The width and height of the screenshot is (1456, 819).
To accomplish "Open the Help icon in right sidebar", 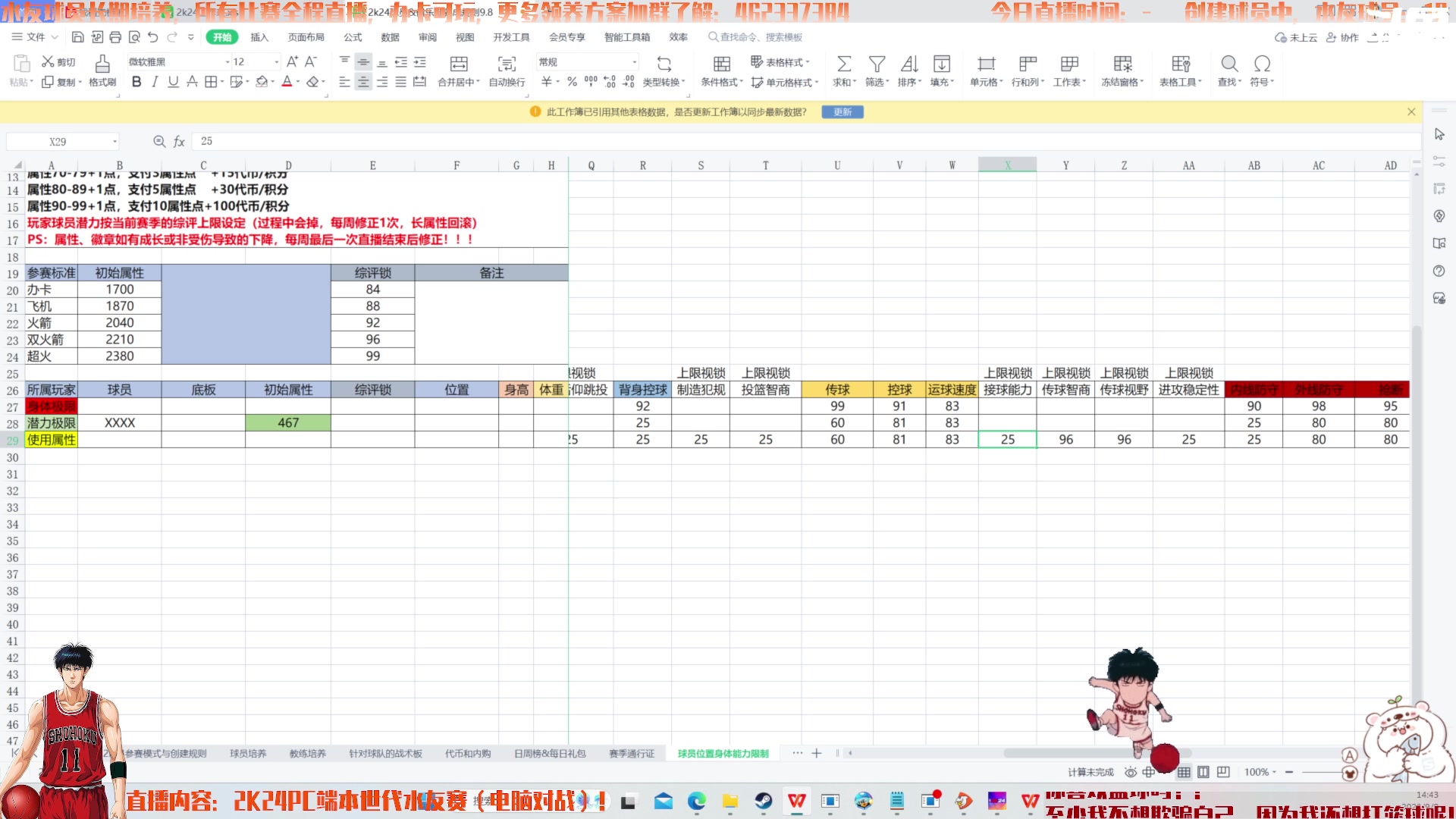I will [x=1439, y=271].
